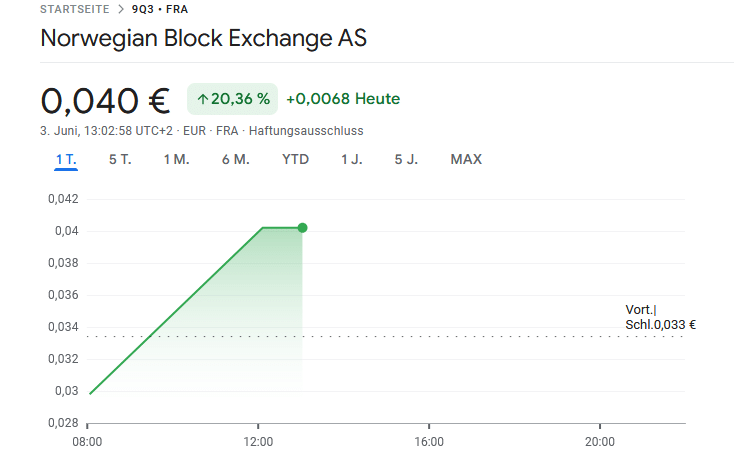
Task: Click the 0,040 € current price
Action: (105, 100)
